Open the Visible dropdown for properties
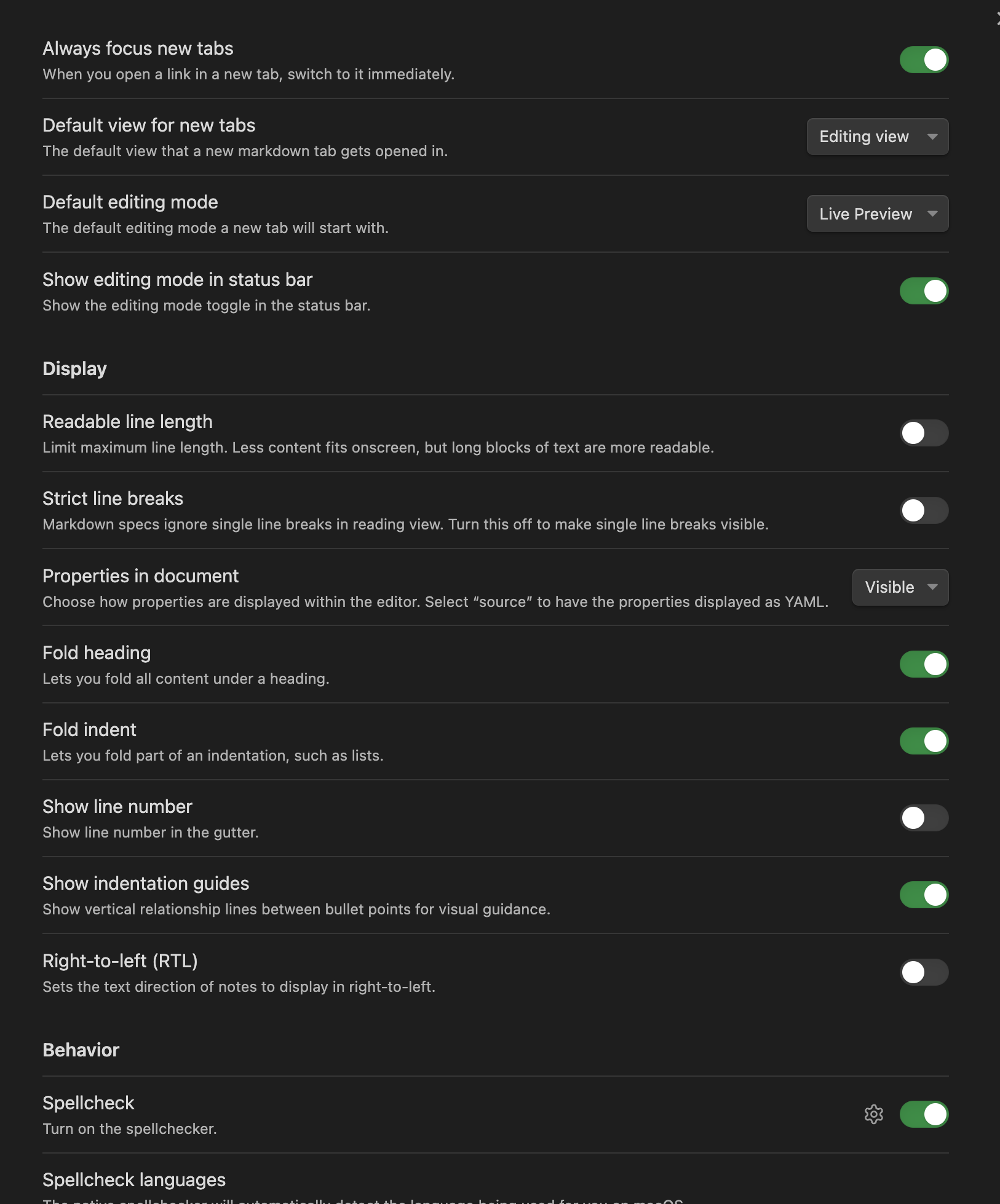 (x=900, y=587)
